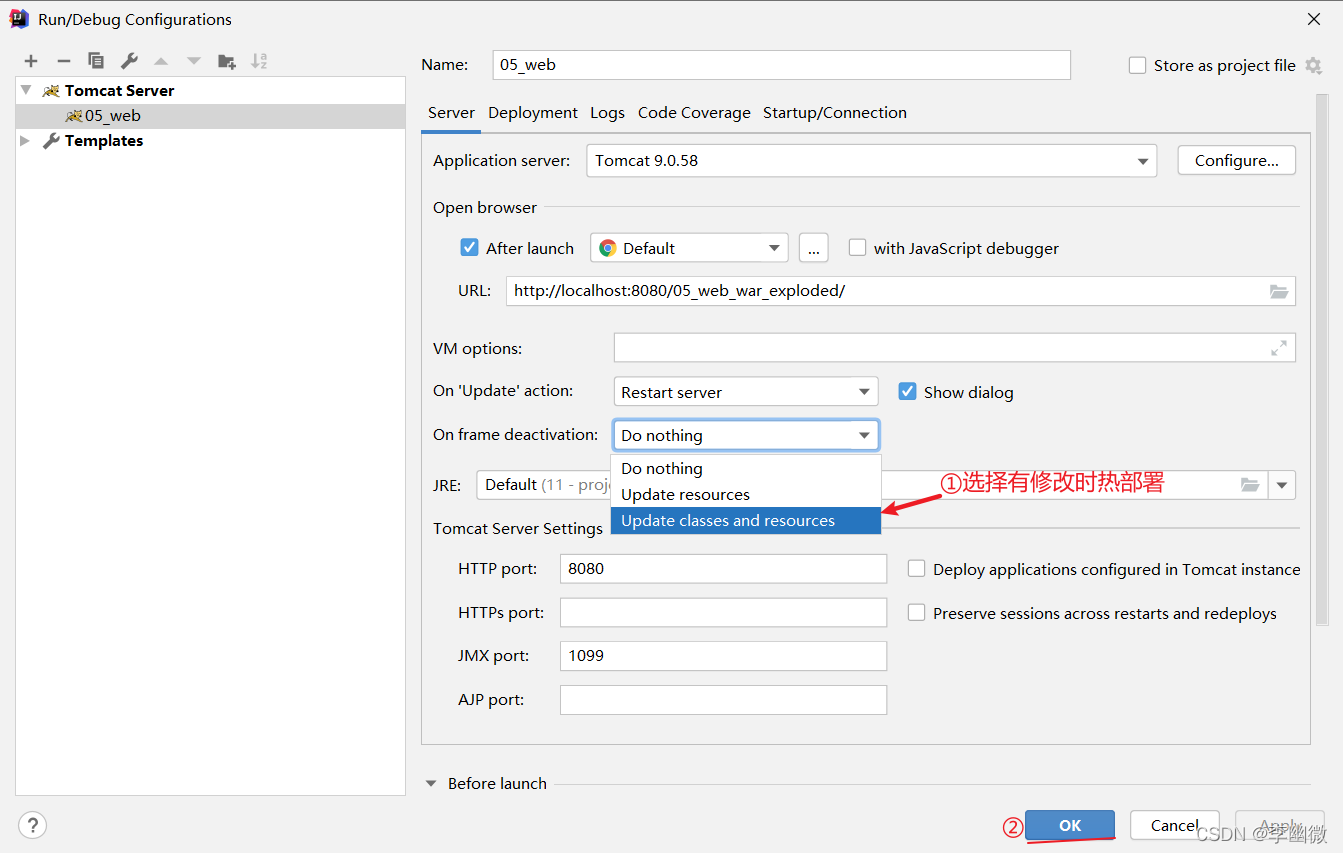
Task: Click HTTPs port field
Action: pos(723,612)
